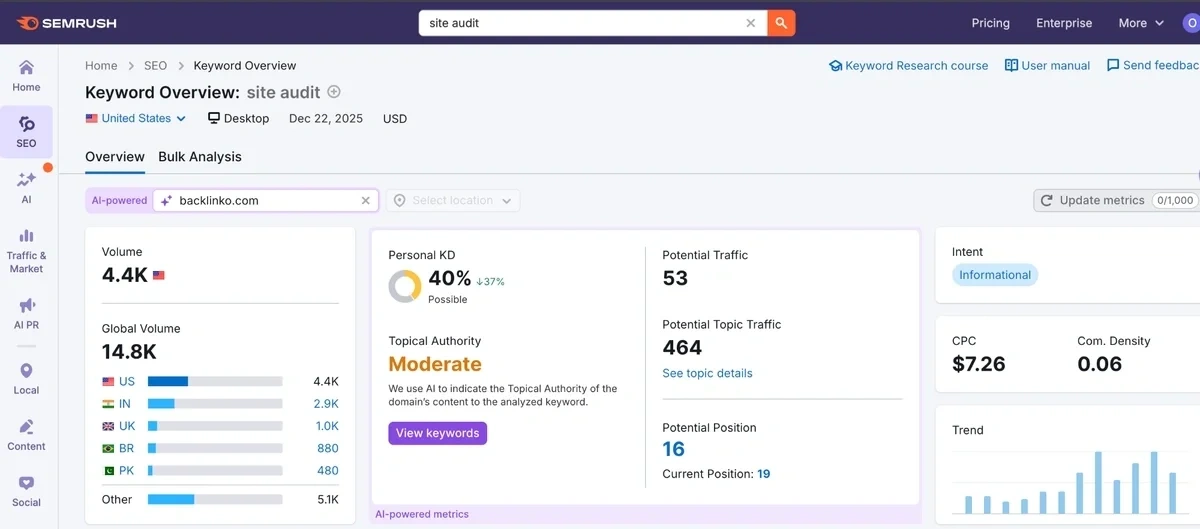This screenshot has width=1200, height=529.
Task: Click the user avatar icon
Action: pos(1191,23)
